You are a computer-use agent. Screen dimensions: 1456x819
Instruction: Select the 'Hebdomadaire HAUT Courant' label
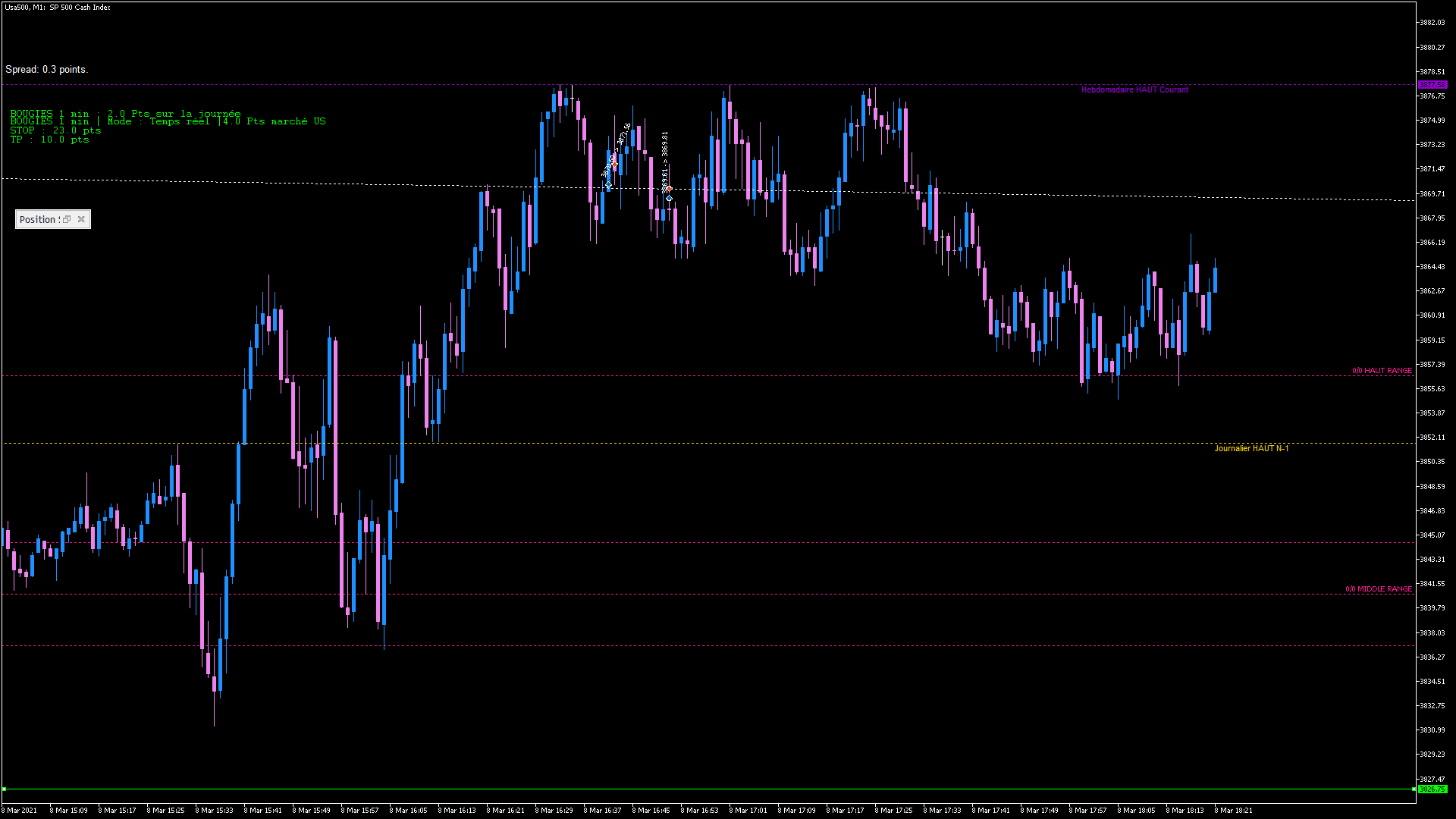click(x=1134, y=89)
